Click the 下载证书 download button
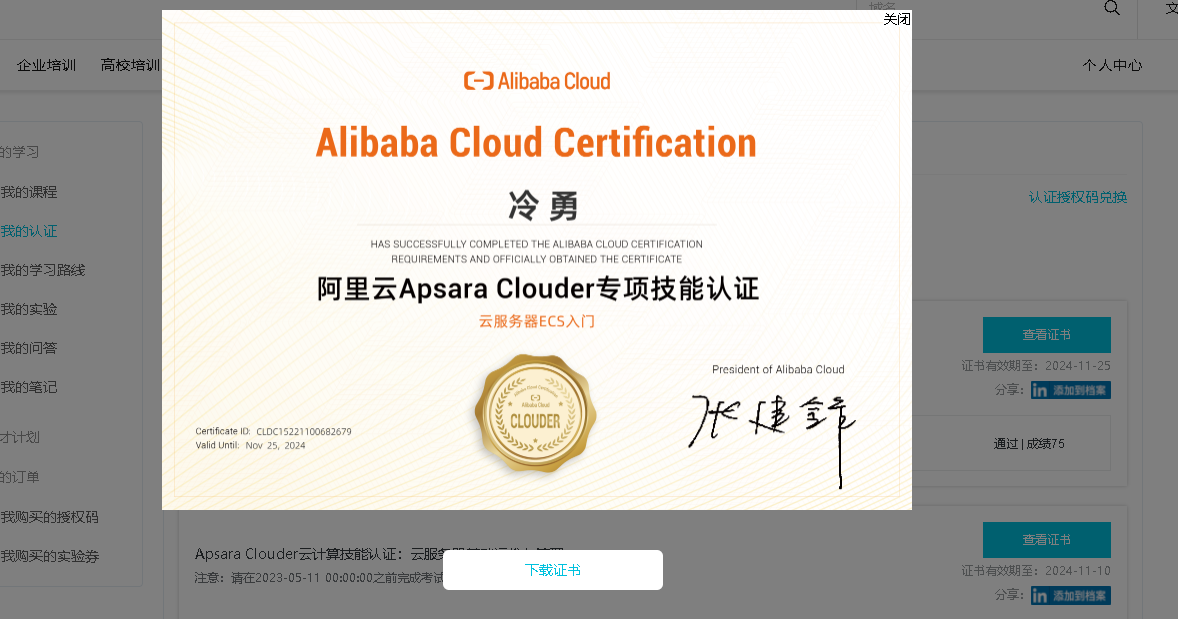 (552, 570)
